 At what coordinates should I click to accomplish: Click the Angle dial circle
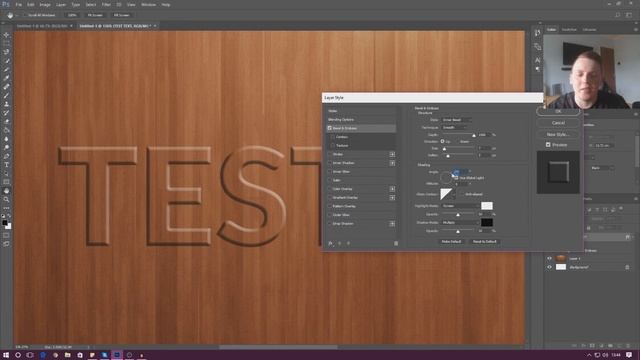pyautogui.click(x=446, y=177)
